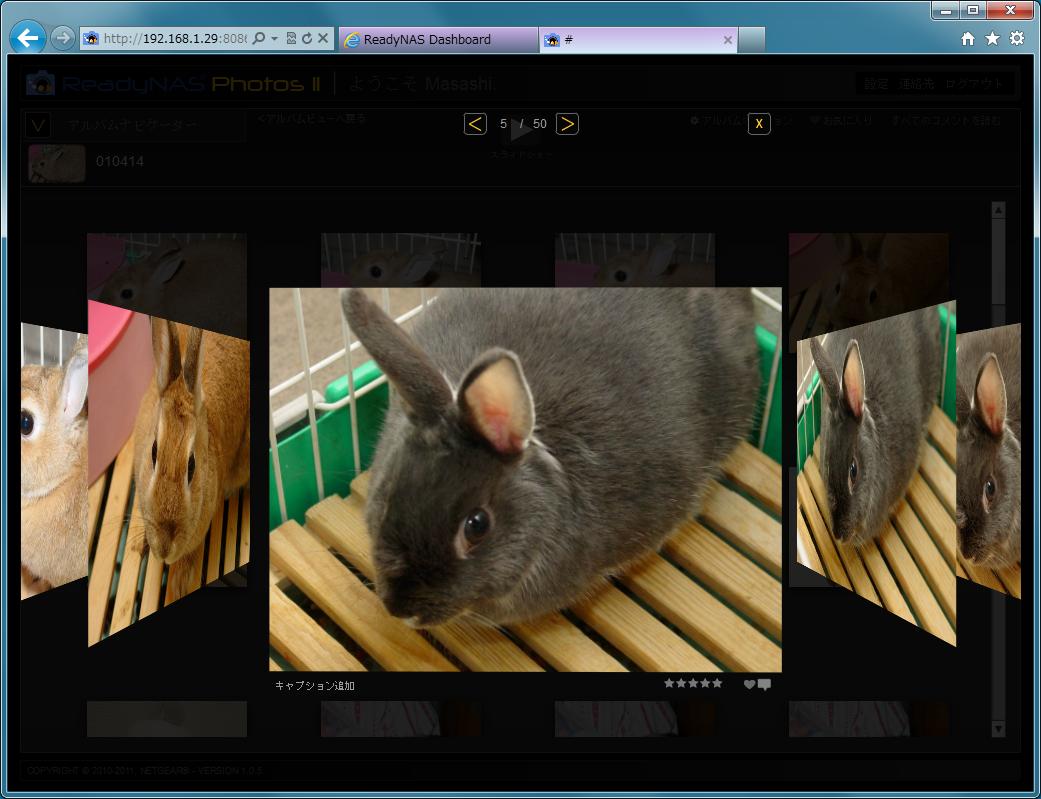Image resolution: width=1041 pixels, height=799 pixels.
Task: Expand the address bar search dropdown arrow
Action: pos(274,39)
